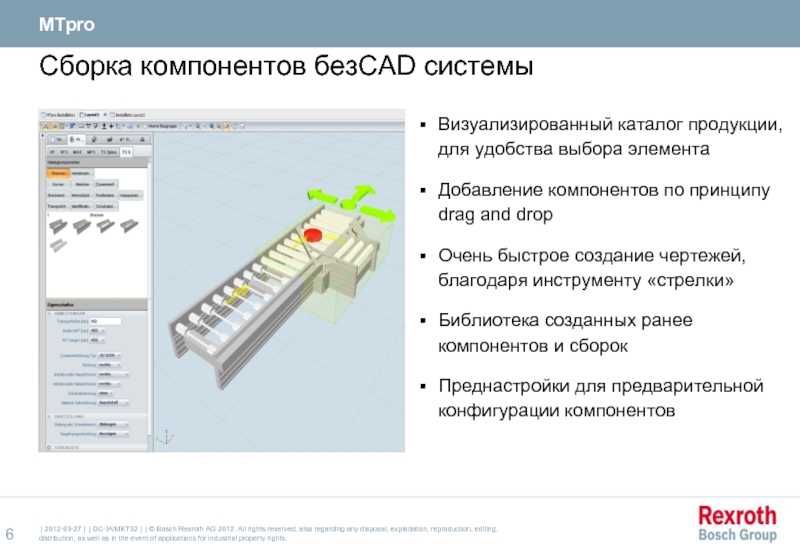Click the 'Positioniere...' category button
This screenshot has height=554, width=800.
coord(107,195)
